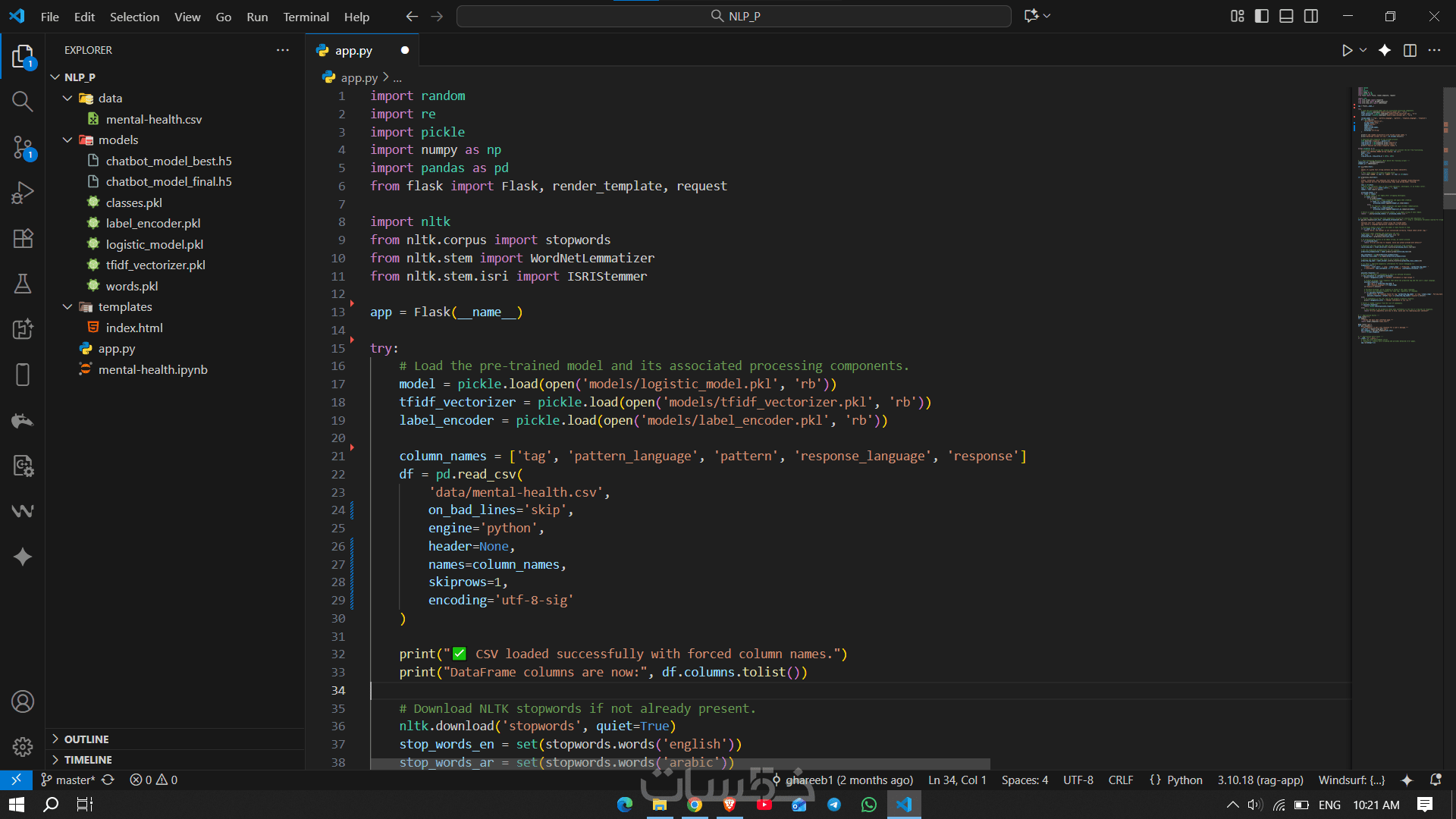Click the Split Editor Right icon
Image resolution: width=1456 pixels, height=819 pixels.
[1410, 50]
